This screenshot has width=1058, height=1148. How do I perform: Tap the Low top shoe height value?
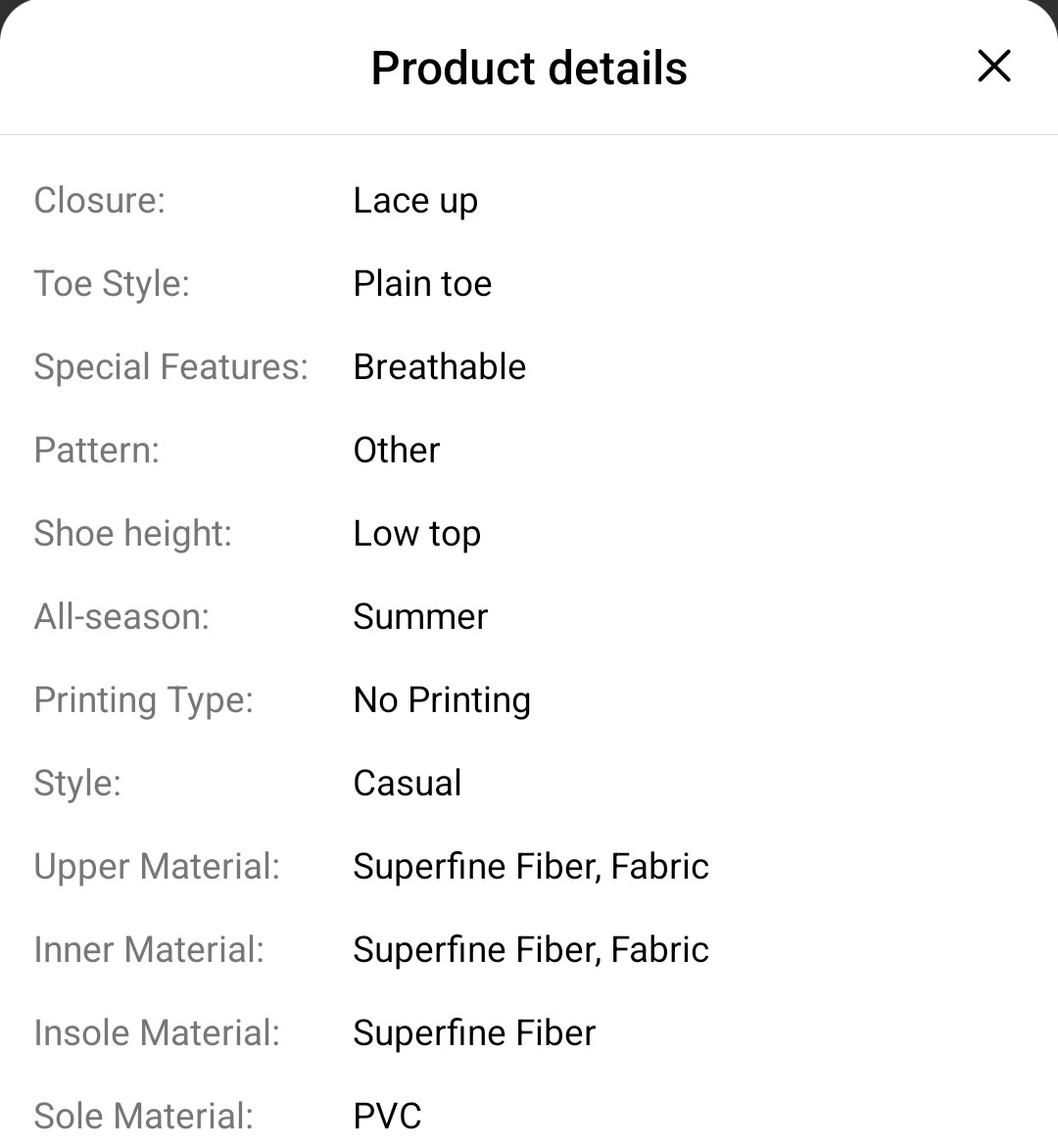tap(416, 534)
